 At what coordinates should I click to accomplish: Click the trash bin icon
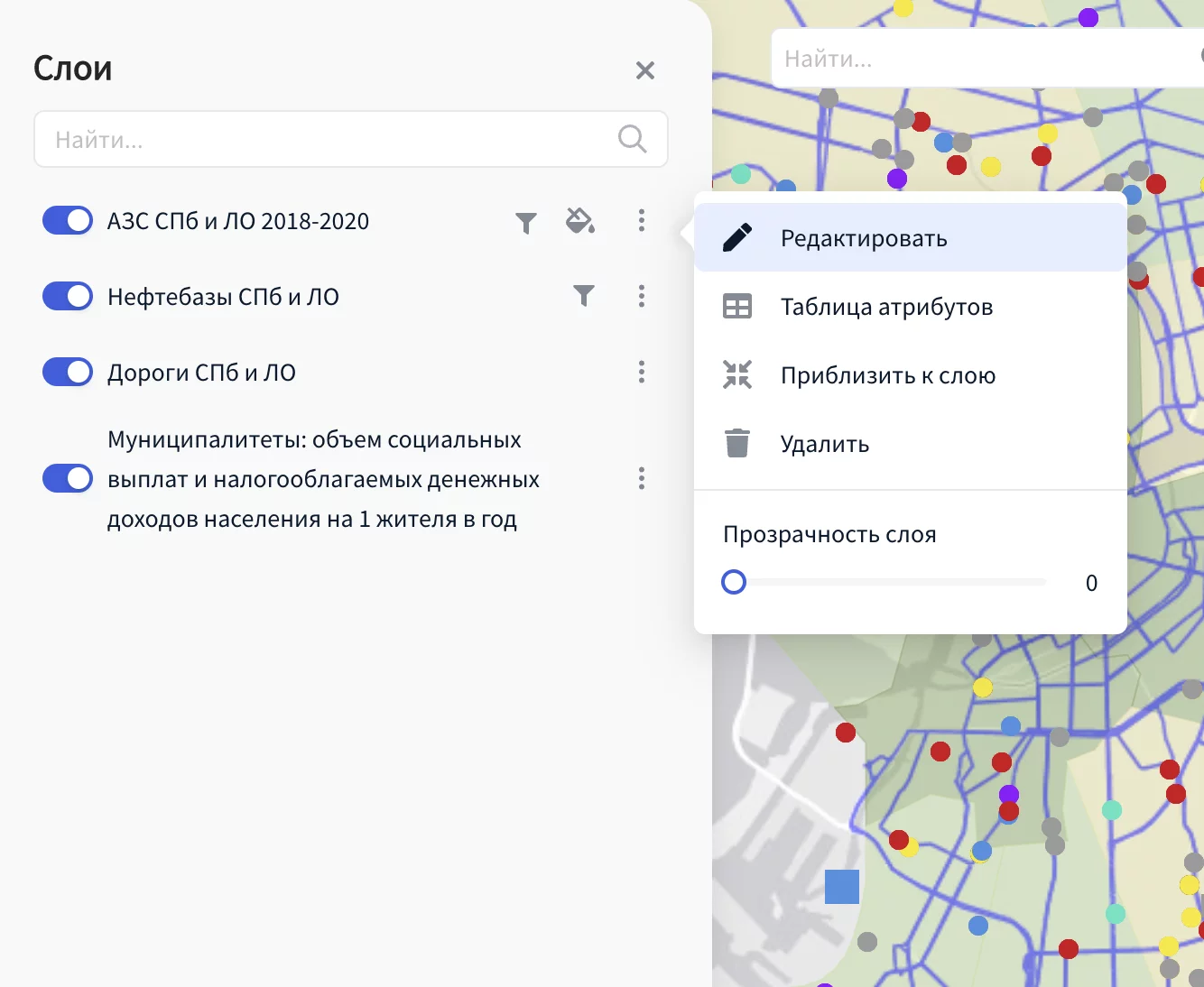pos(737,444)
